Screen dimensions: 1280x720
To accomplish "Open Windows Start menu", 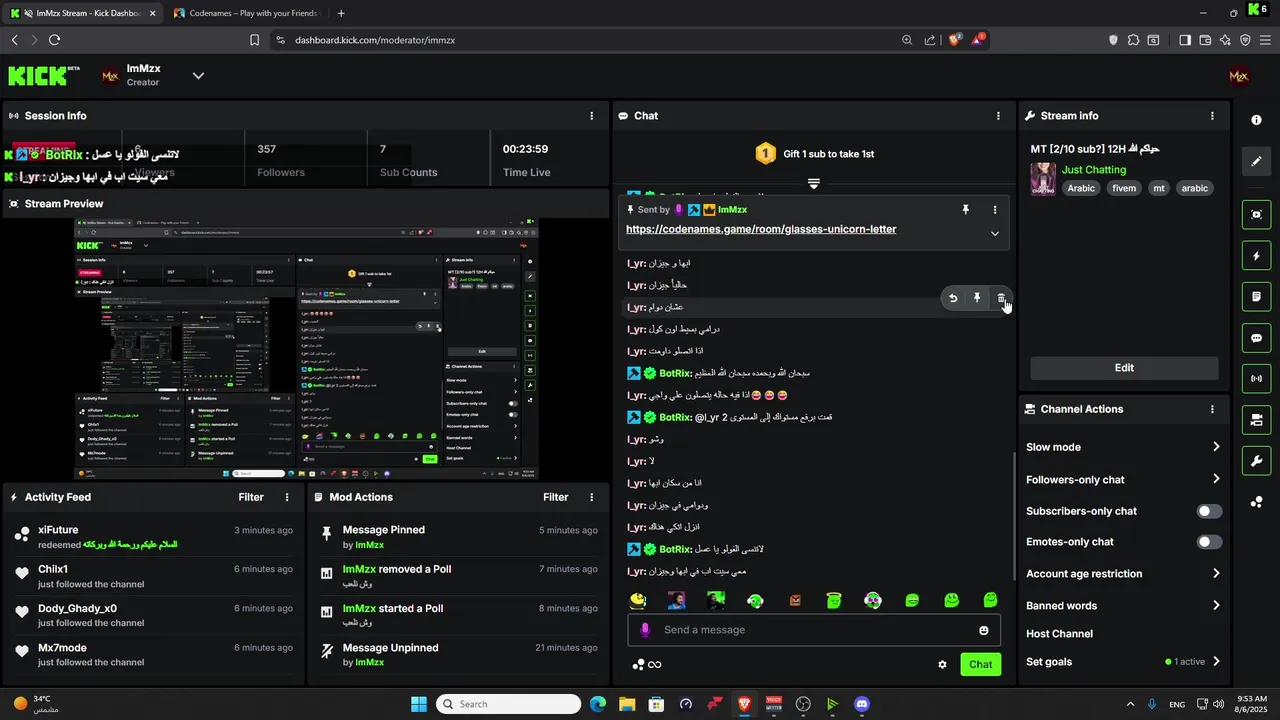I will tap(418, 704).
